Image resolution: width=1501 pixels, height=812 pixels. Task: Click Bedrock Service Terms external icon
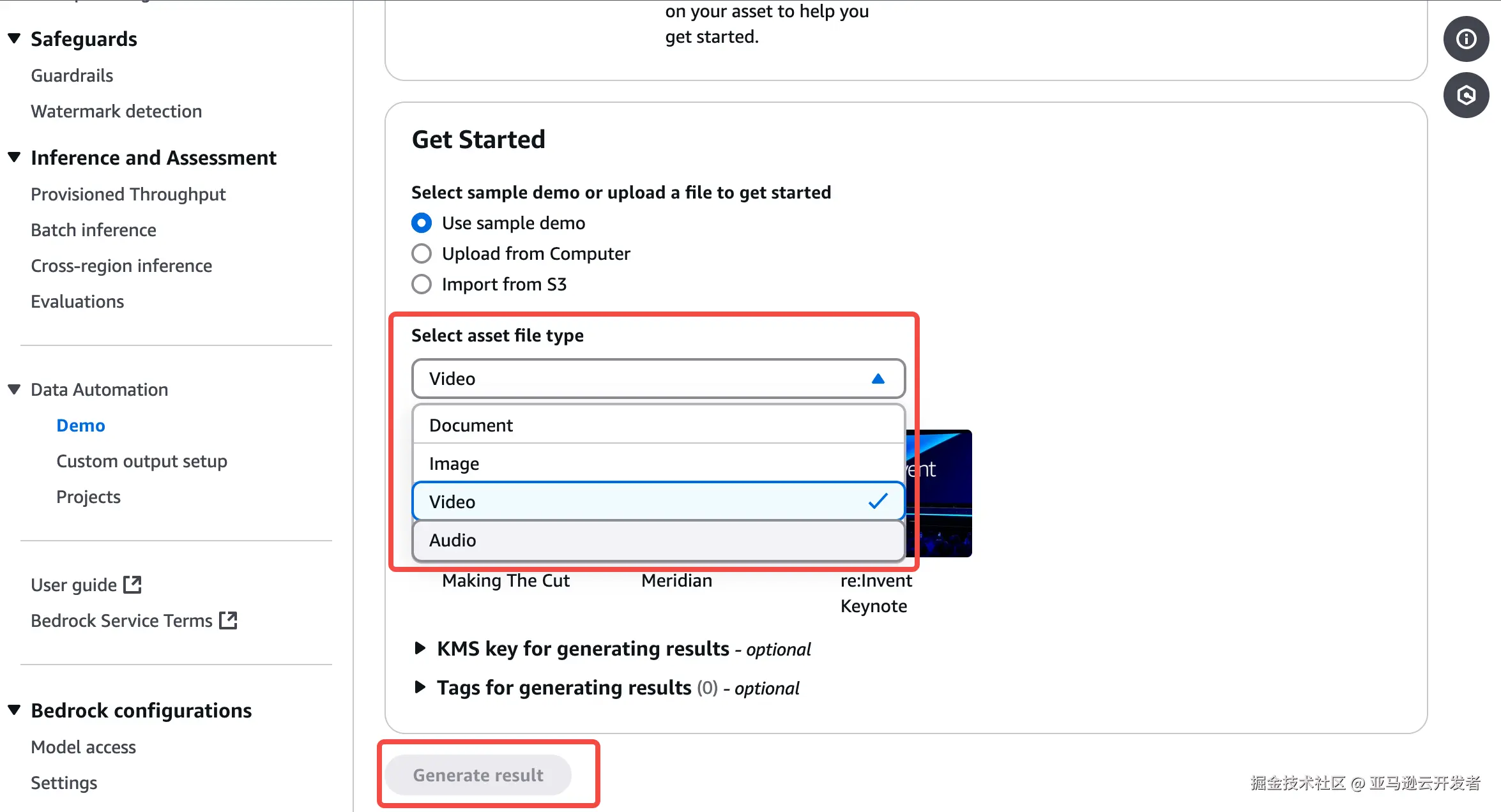coord(228,620)
